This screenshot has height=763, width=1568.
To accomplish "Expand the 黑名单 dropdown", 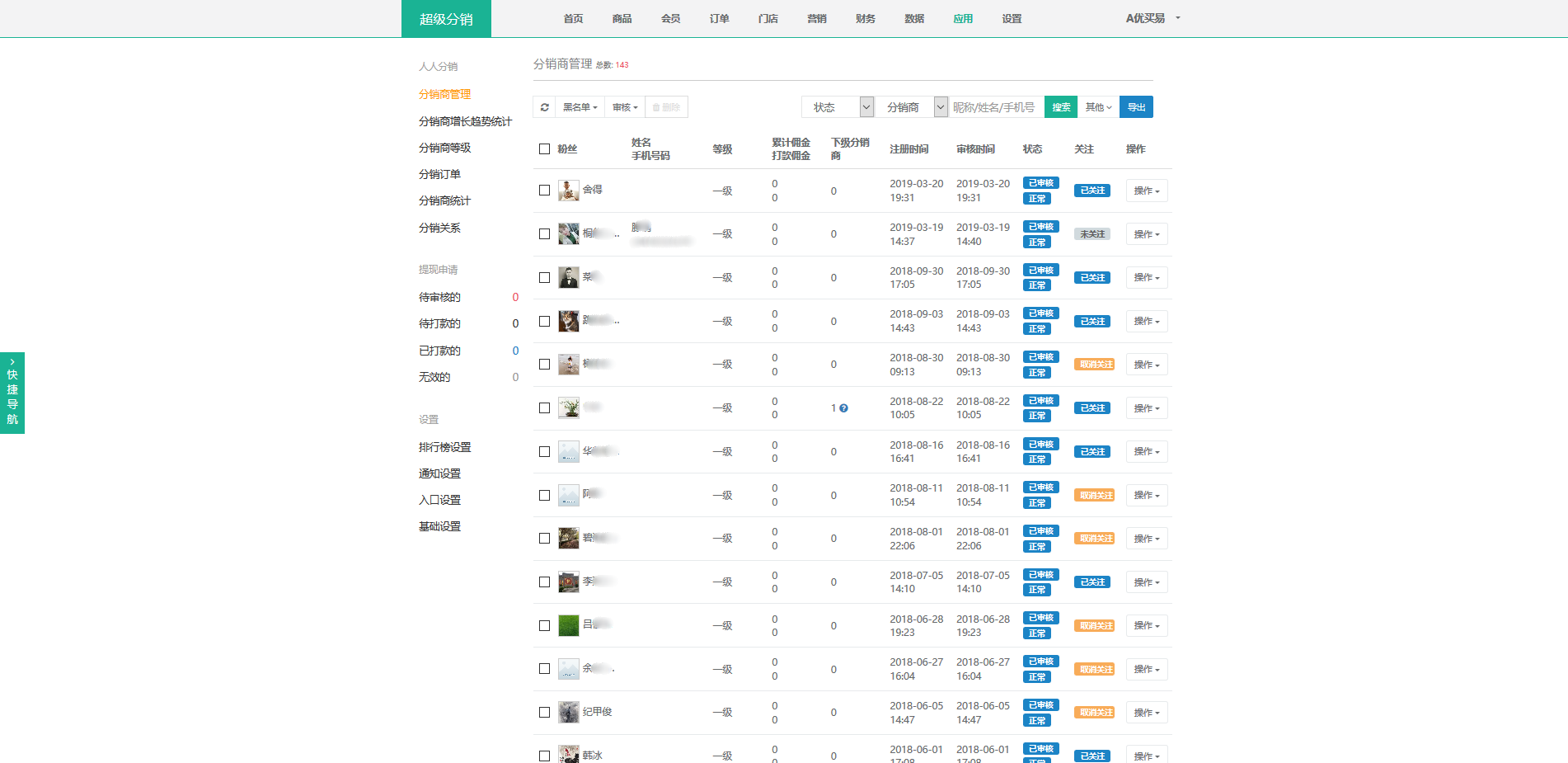I will pyautogui.click(x=580, y=107).
